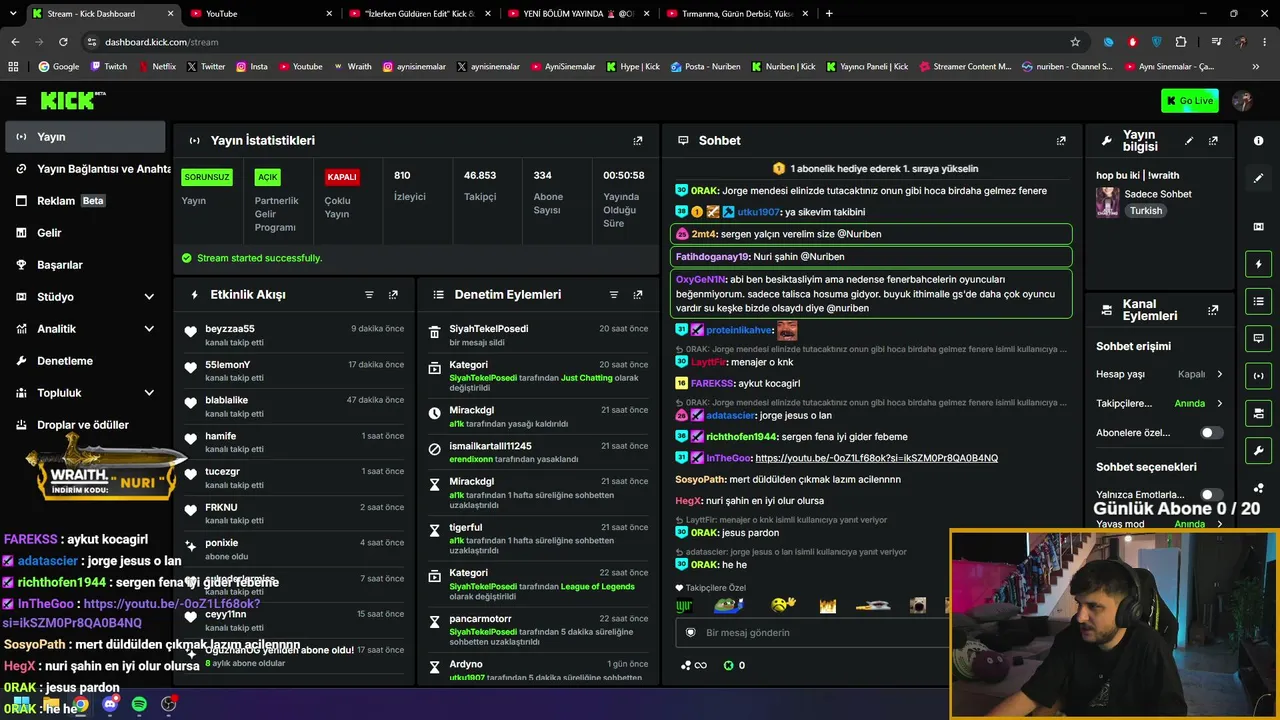Open the Twitch bookmark
Screen dimensions: 1280x720
coord(109,67)
